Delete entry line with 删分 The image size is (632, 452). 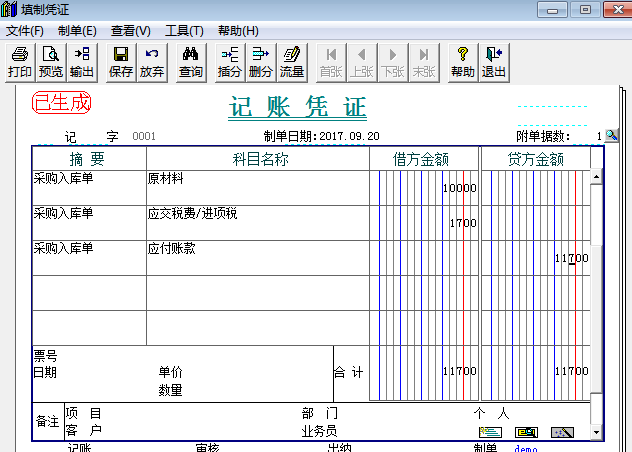click(x=261, y=63)
